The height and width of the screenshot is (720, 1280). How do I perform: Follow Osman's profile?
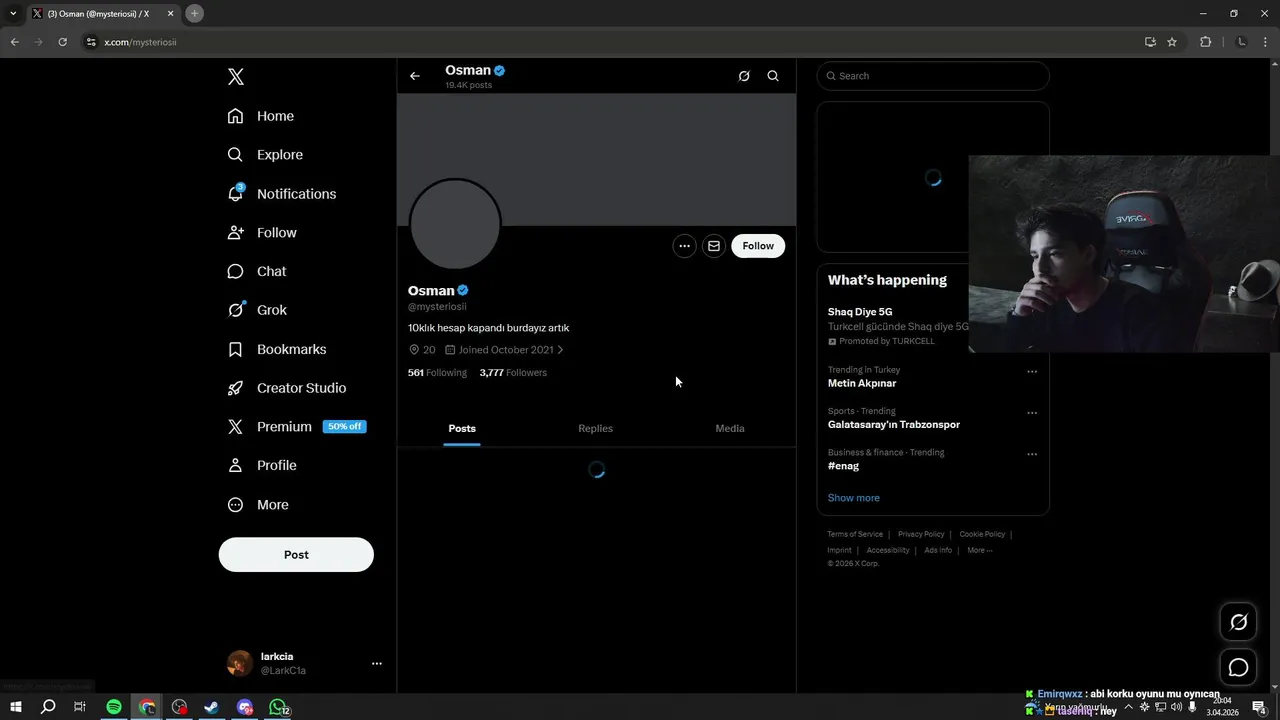[x=758, y=246]
